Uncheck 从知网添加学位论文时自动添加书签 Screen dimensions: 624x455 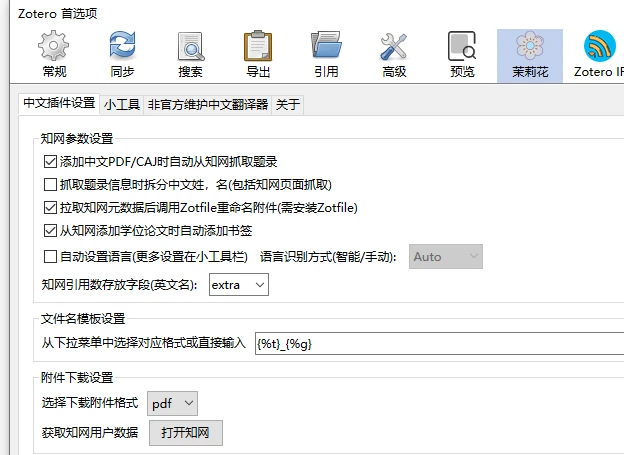tap(50, 231)
